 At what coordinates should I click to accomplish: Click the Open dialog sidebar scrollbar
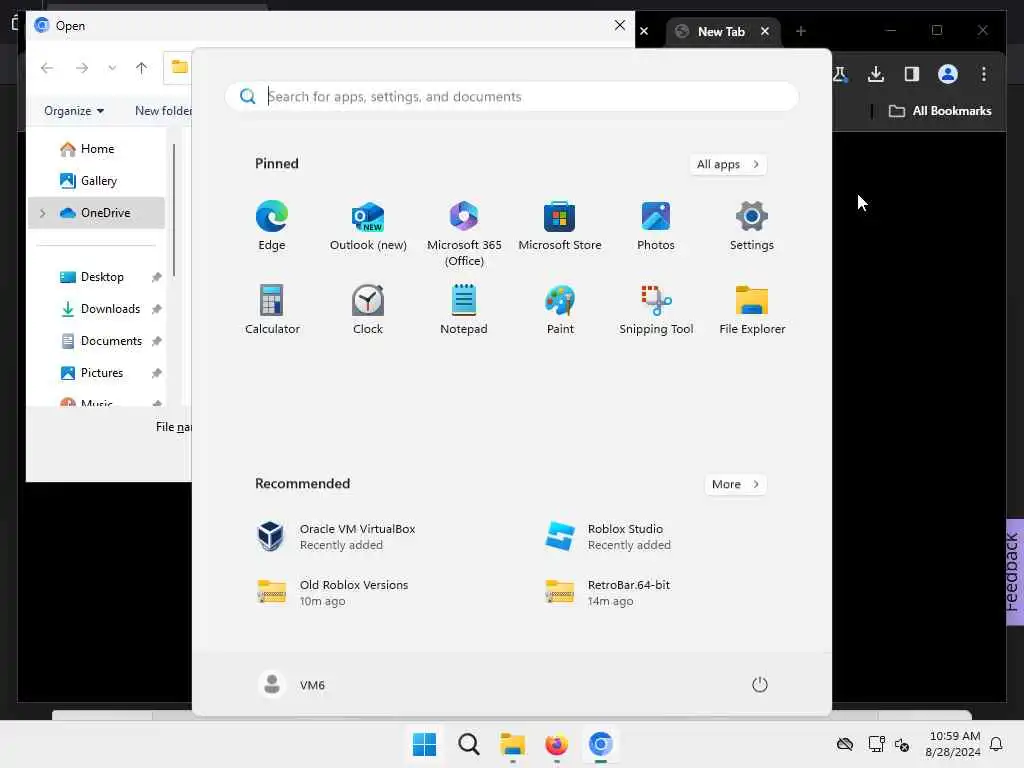174,210
